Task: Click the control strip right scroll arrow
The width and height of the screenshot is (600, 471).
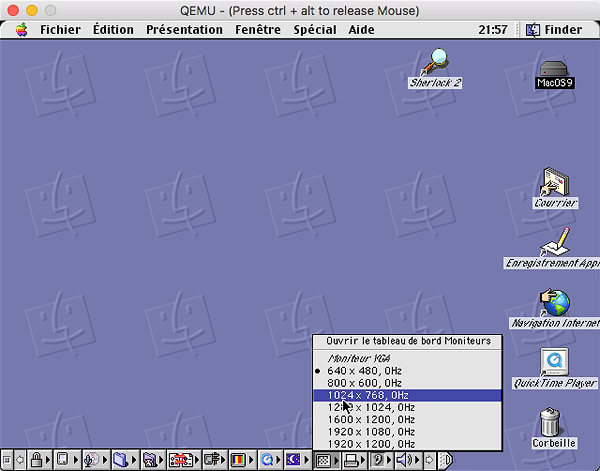Action: click(x=429, y=459)
